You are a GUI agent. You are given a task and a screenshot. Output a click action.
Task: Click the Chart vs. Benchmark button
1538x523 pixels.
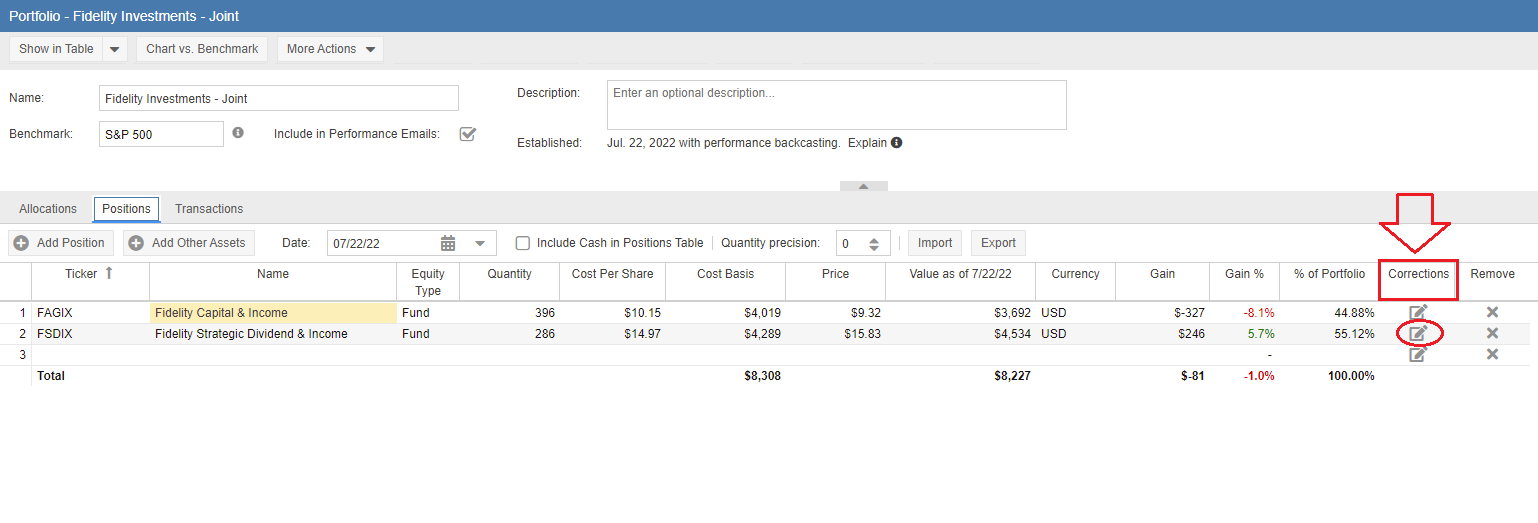(202, 49)
